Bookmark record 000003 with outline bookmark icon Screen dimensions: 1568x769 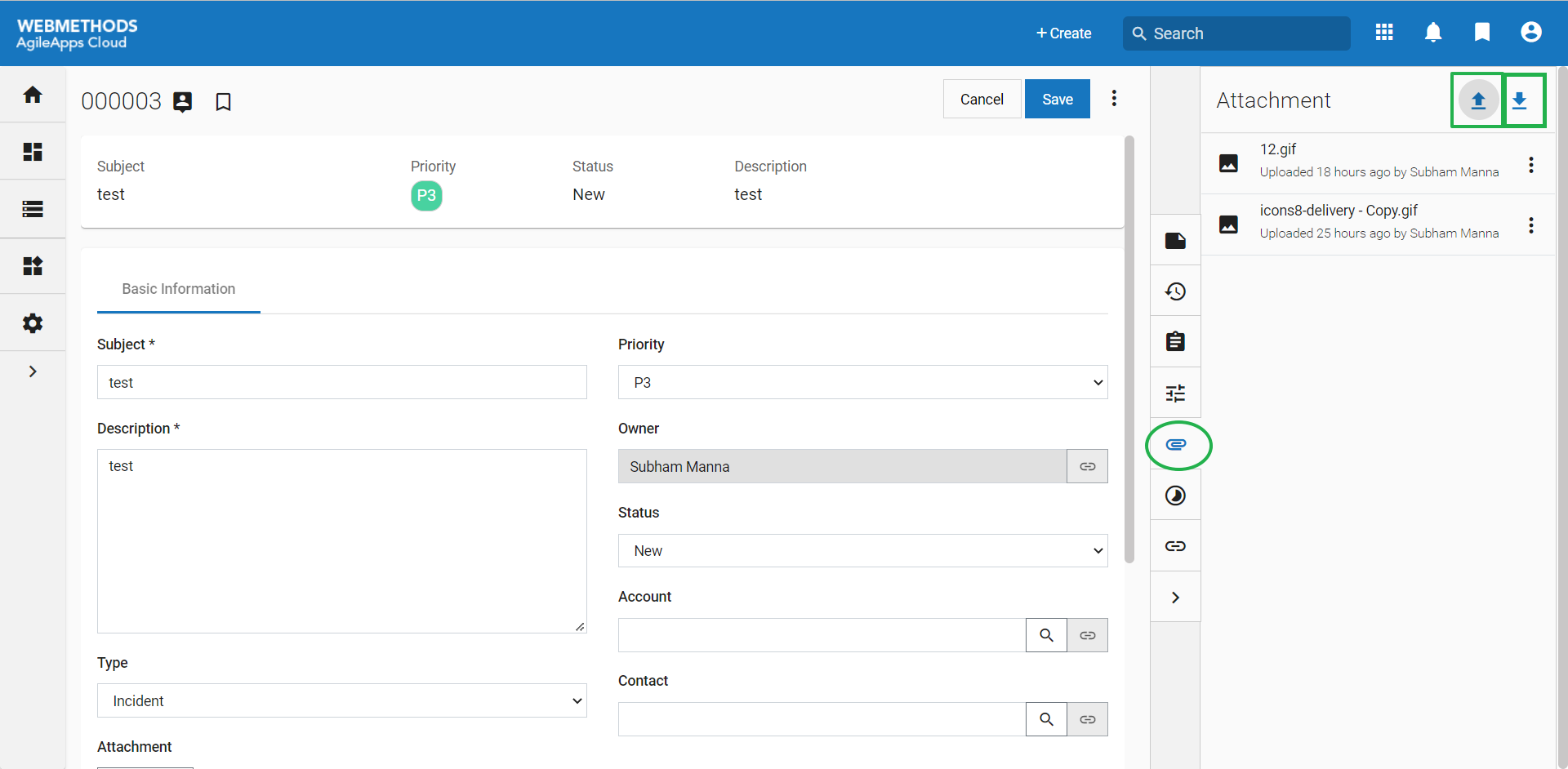coord(223,102)
